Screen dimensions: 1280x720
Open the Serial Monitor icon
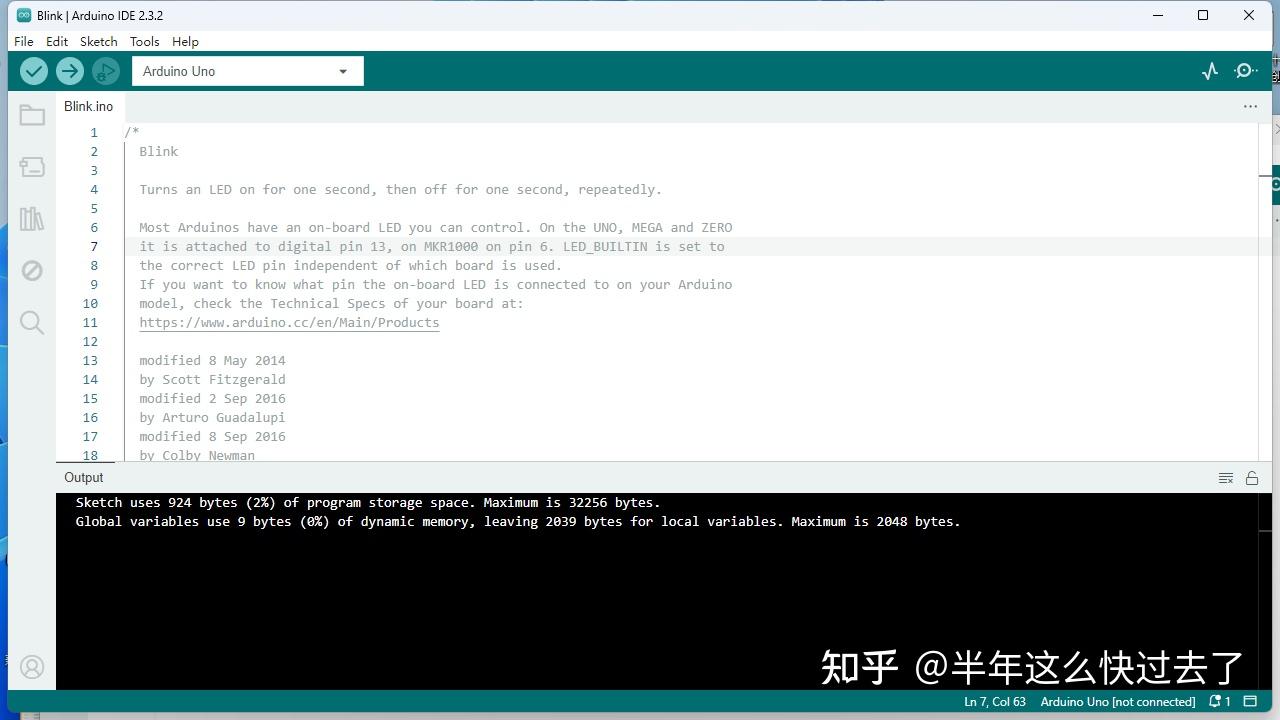pyautogui.click(x=1245, y=71)
